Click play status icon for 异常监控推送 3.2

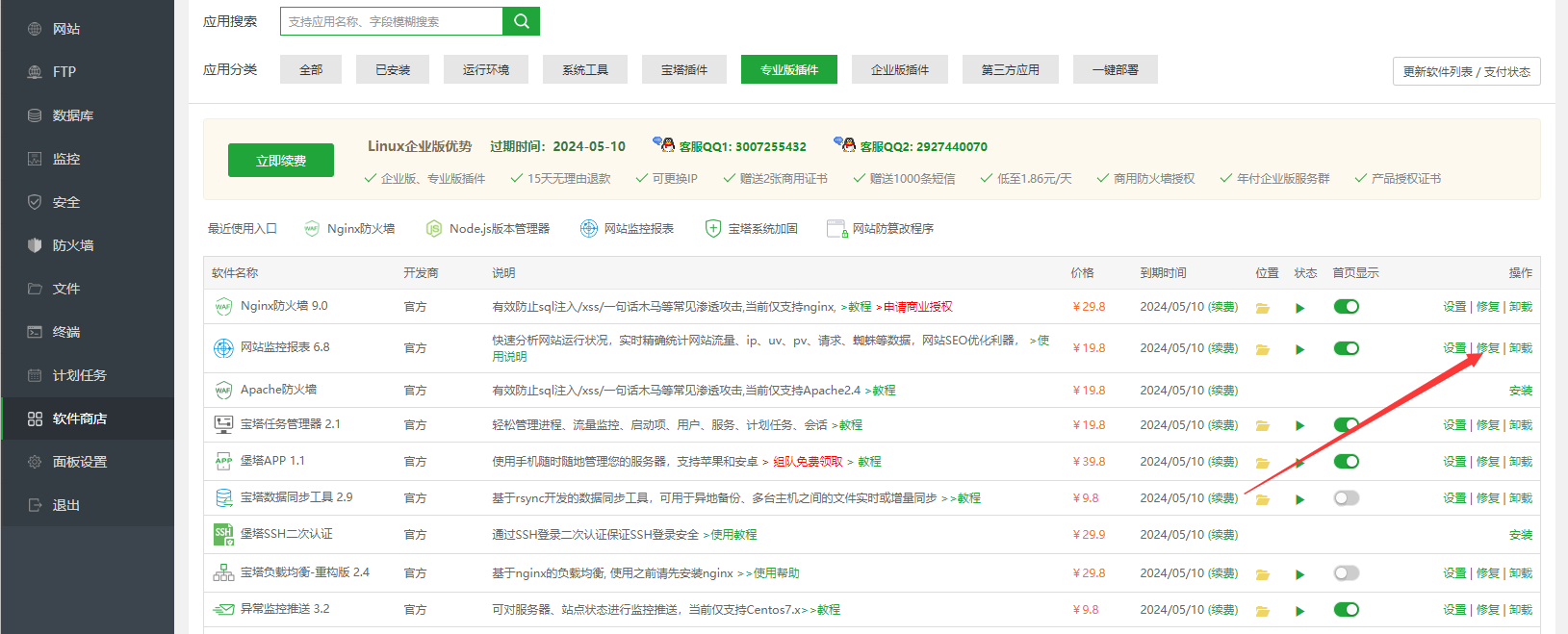(1300, 611)
